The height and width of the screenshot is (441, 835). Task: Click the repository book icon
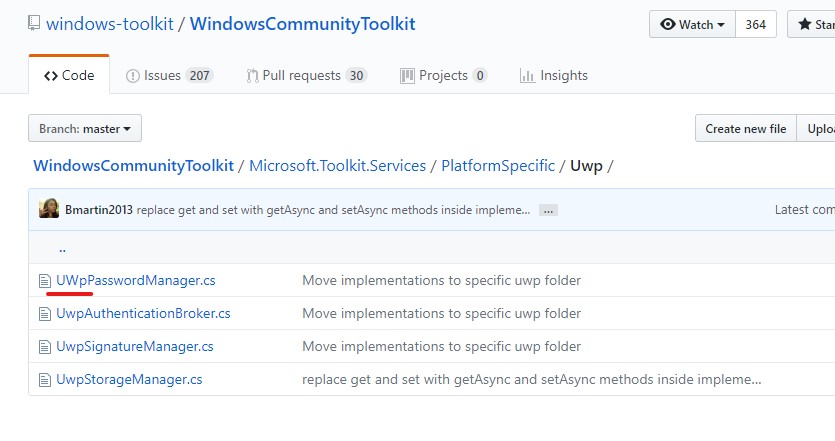pos(34,23)
